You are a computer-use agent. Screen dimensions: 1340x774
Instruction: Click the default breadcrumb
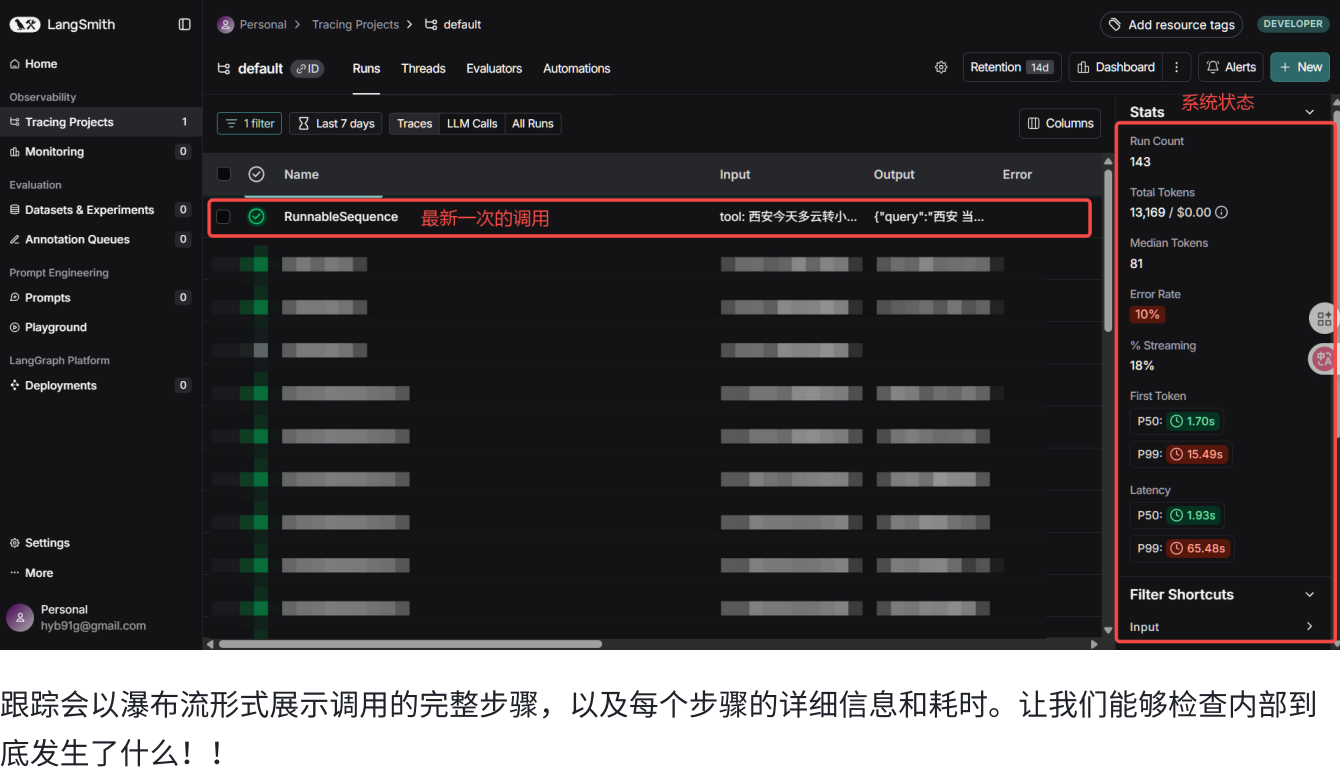point(453,24)
